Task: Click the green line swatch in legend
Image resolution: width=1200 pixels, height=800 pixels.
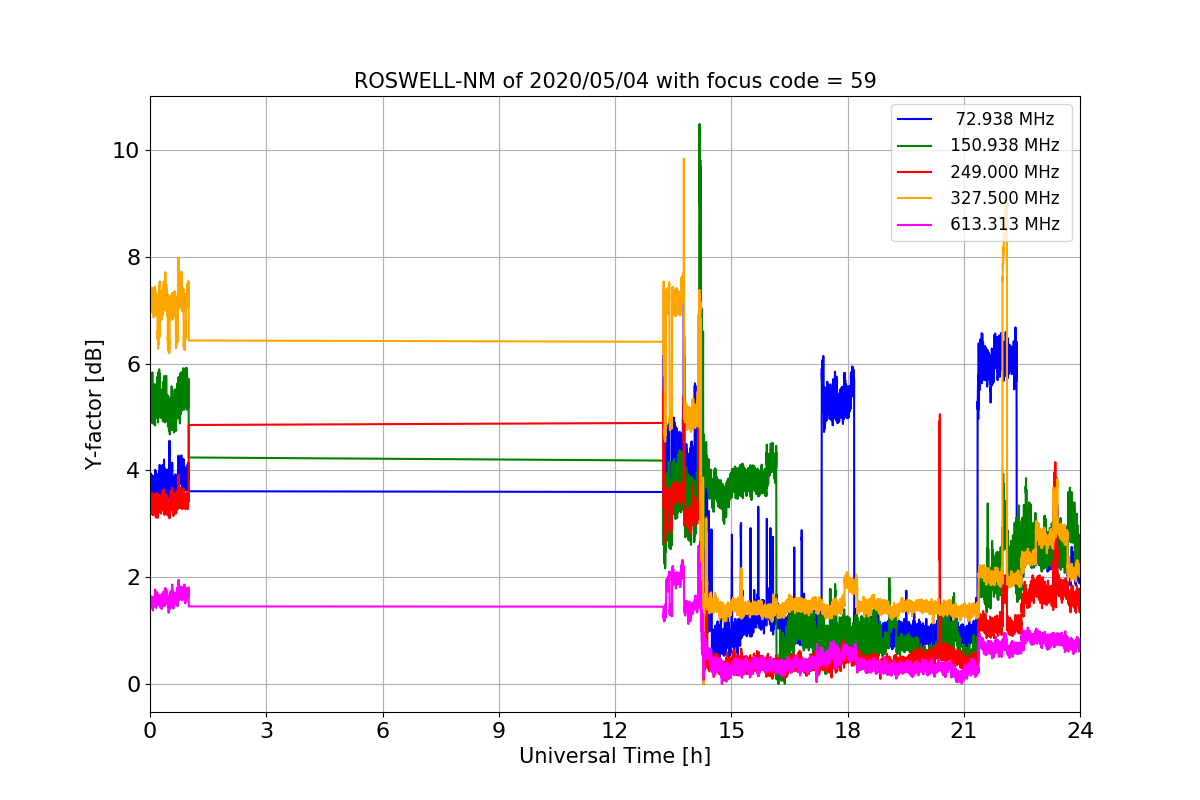Action: point(915,146)
